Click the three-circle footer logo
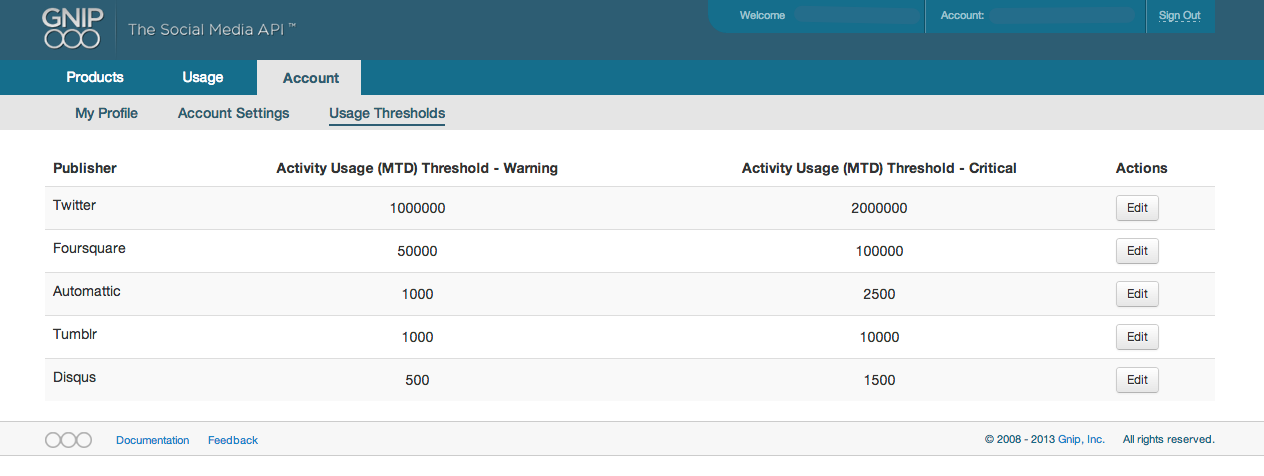This screenshot has height=476, width=1264. coord(69,440)
